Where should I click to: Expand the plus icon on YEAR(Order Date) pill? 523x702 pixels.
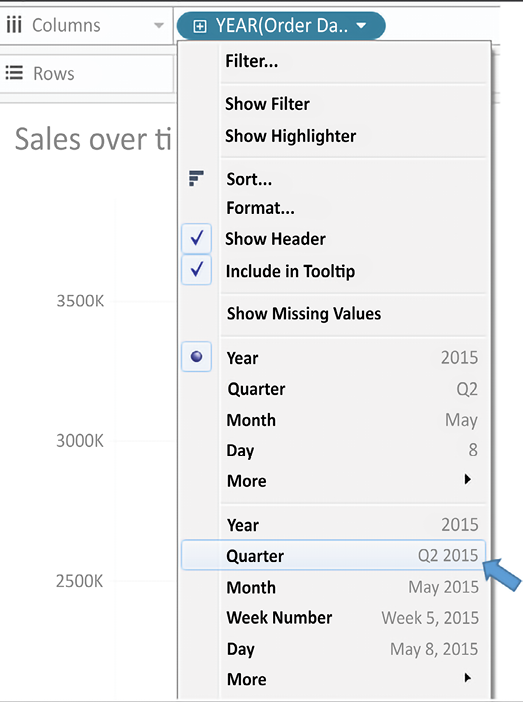(200, 26)
